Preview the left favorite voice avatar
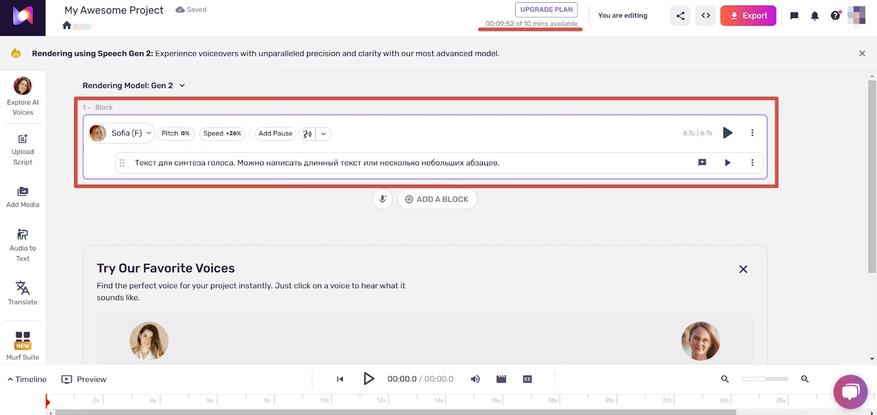Screen dimensions: 877x415 click(x=149, y=341)
